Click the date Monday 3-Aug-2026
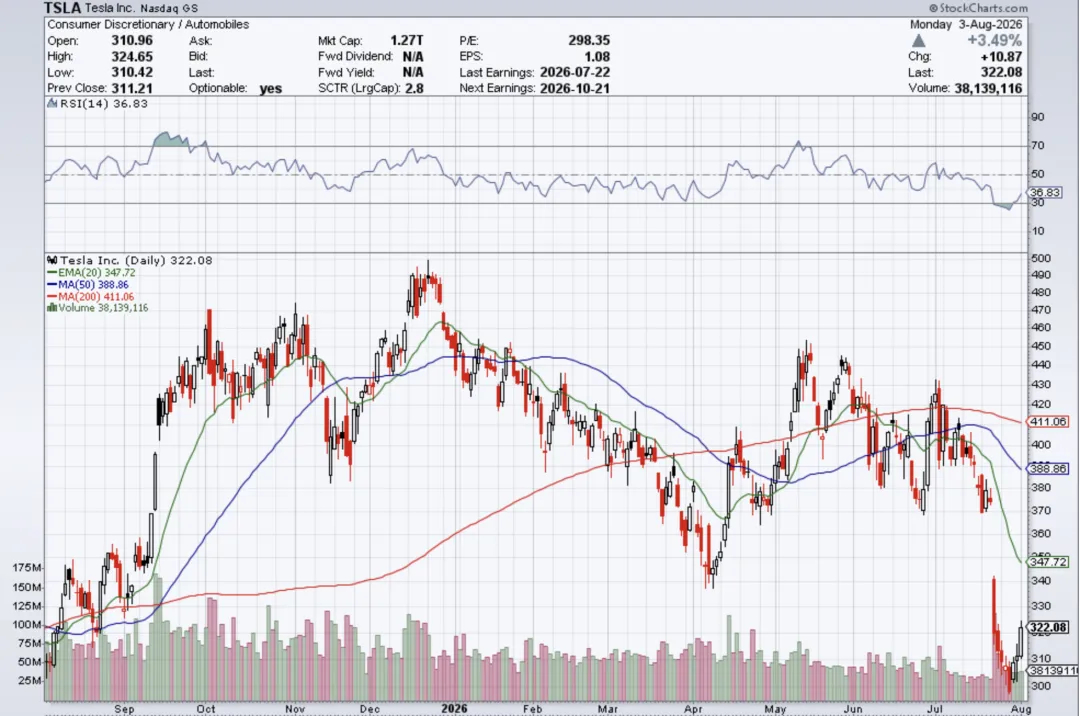The height and width of the screenshot is (716, 1080). click(x=966, y=24)
